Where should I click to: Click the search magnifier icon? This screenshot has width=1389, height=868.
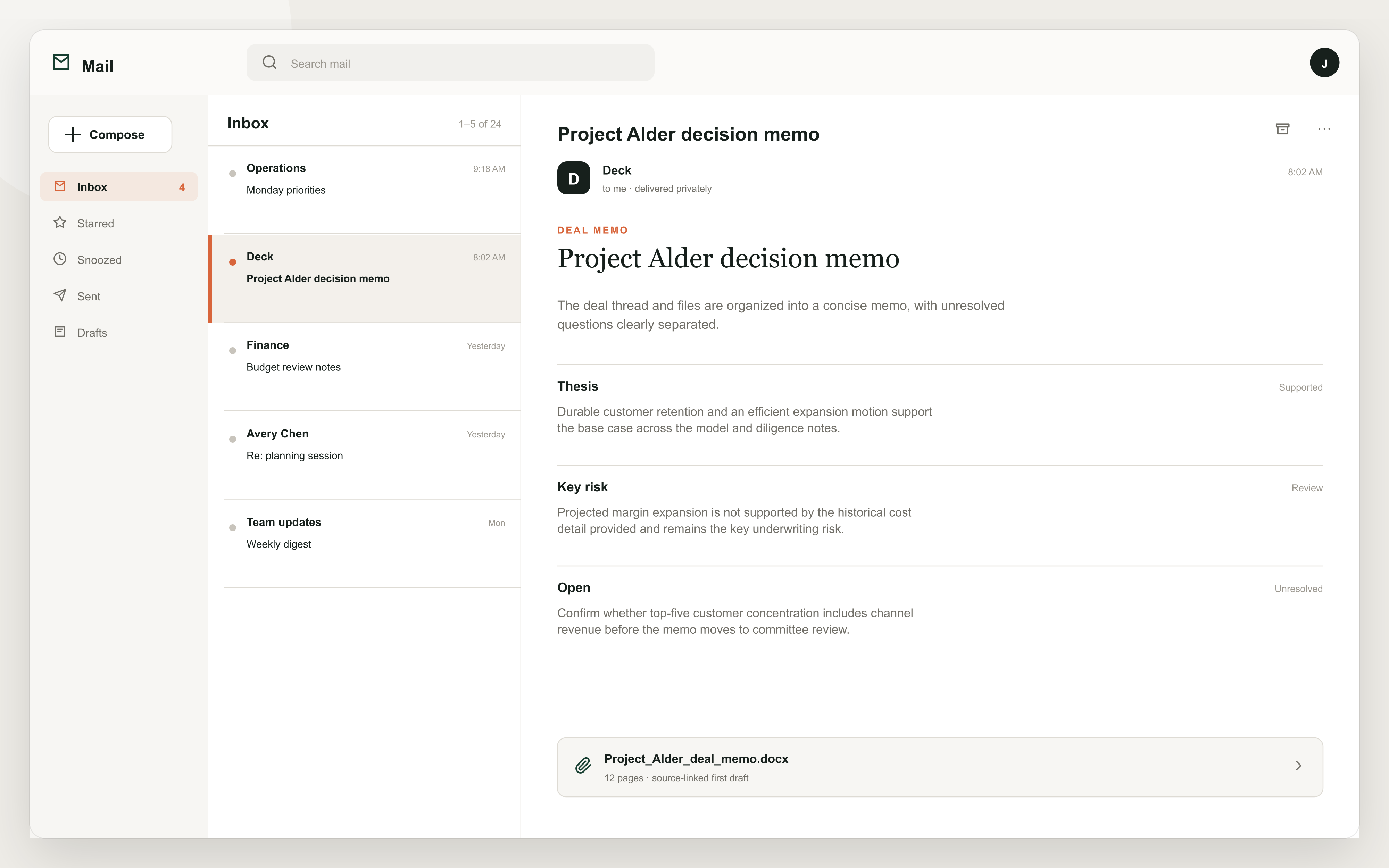tap(269, 62)
